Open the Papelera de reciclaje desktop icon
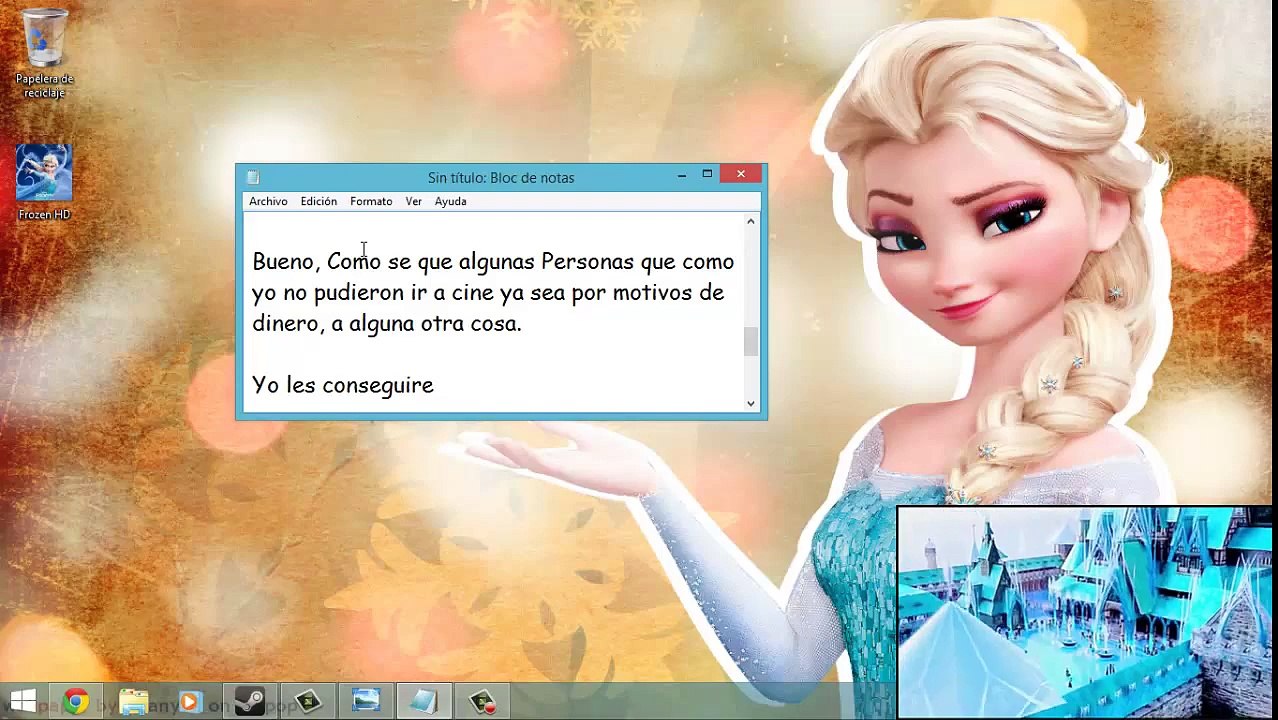1278x720 pixels. click(44, 53)
